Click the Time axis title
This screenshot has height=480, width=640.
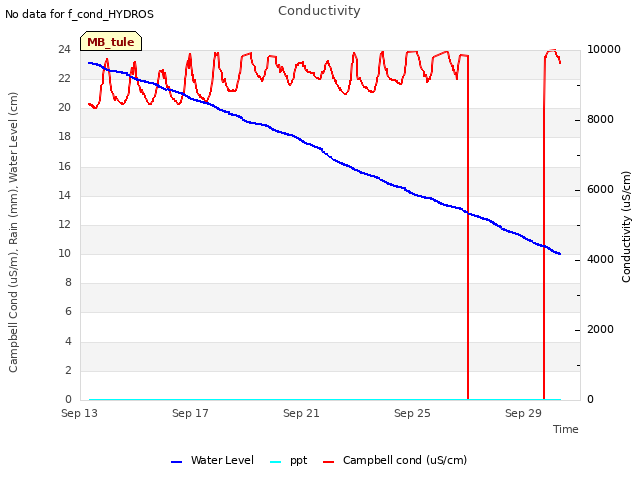coord(566,429)
